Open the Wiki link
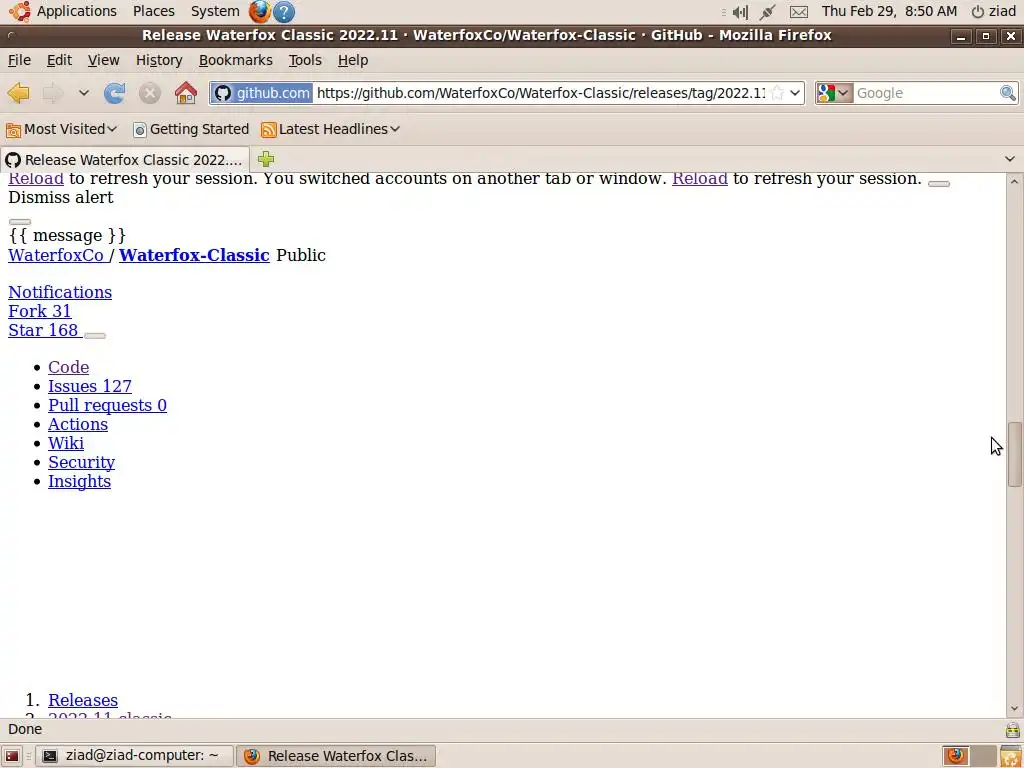 pos(66,443)
